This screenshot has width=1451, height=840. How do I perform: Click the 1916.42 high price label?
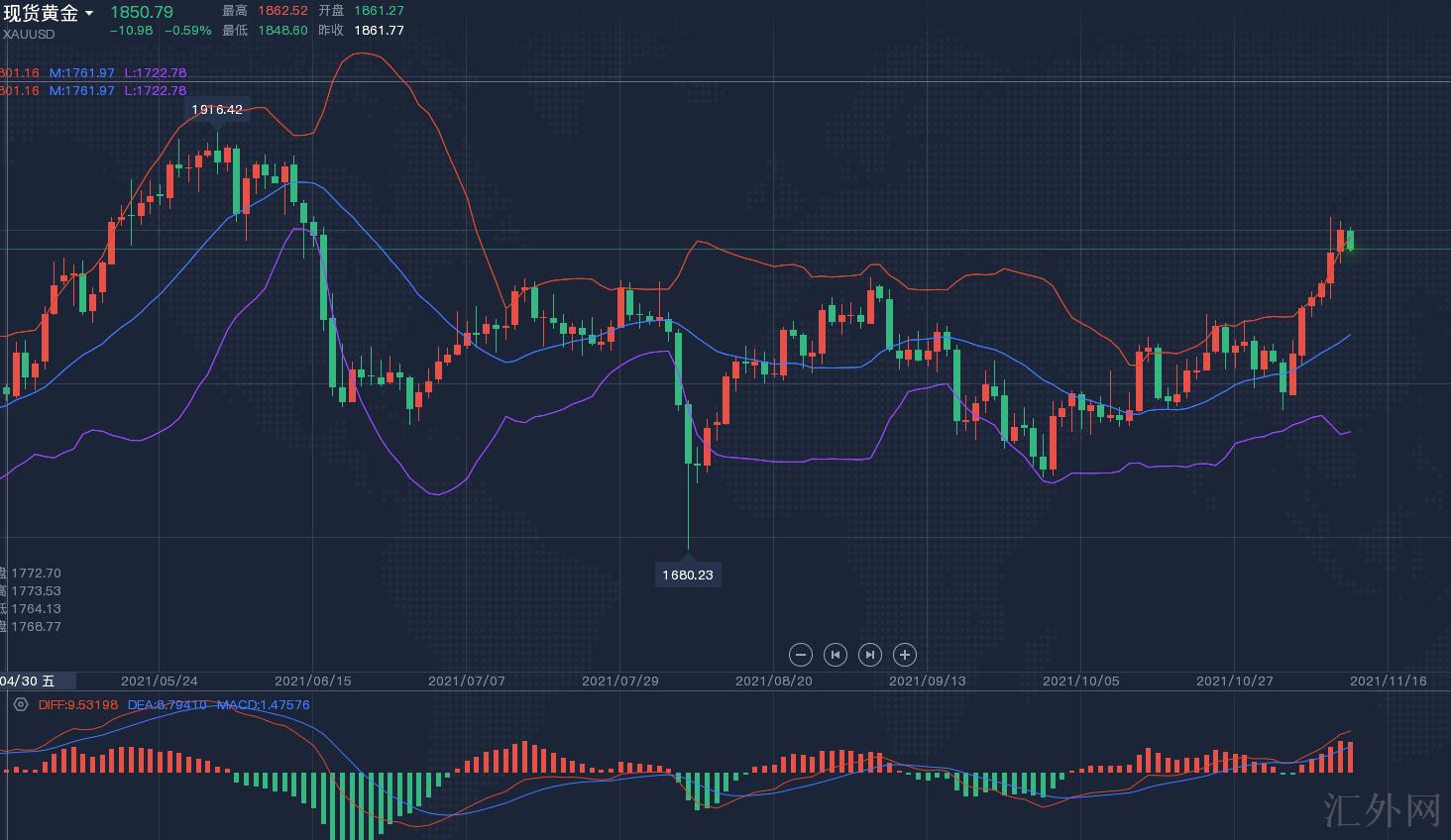click(216, 110)
